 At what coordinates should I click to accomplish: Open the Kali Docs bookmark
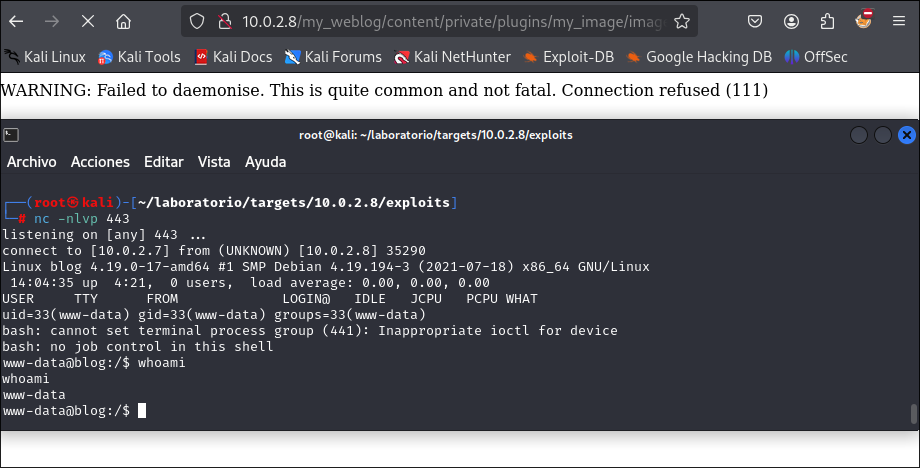[234, 57]
